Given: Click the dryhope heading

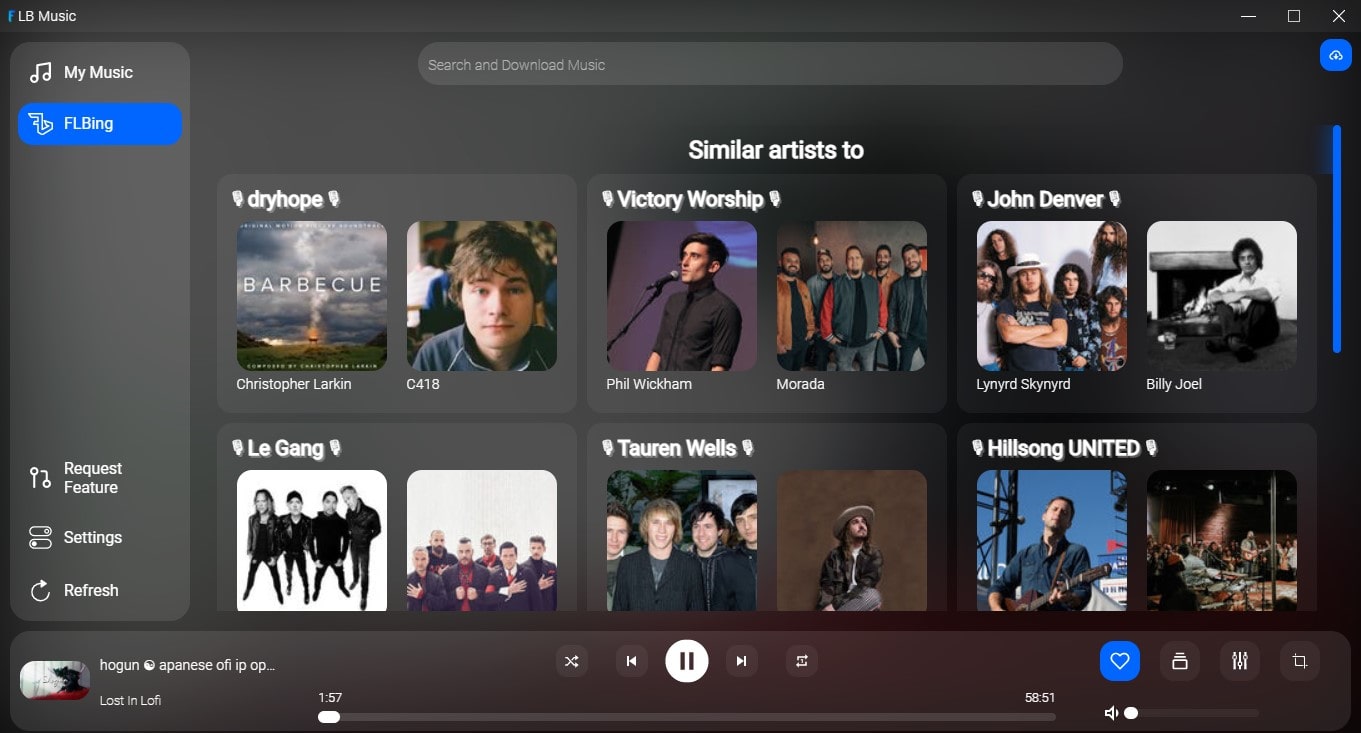Looking at the screenshot, I should (x=285, y=199).
